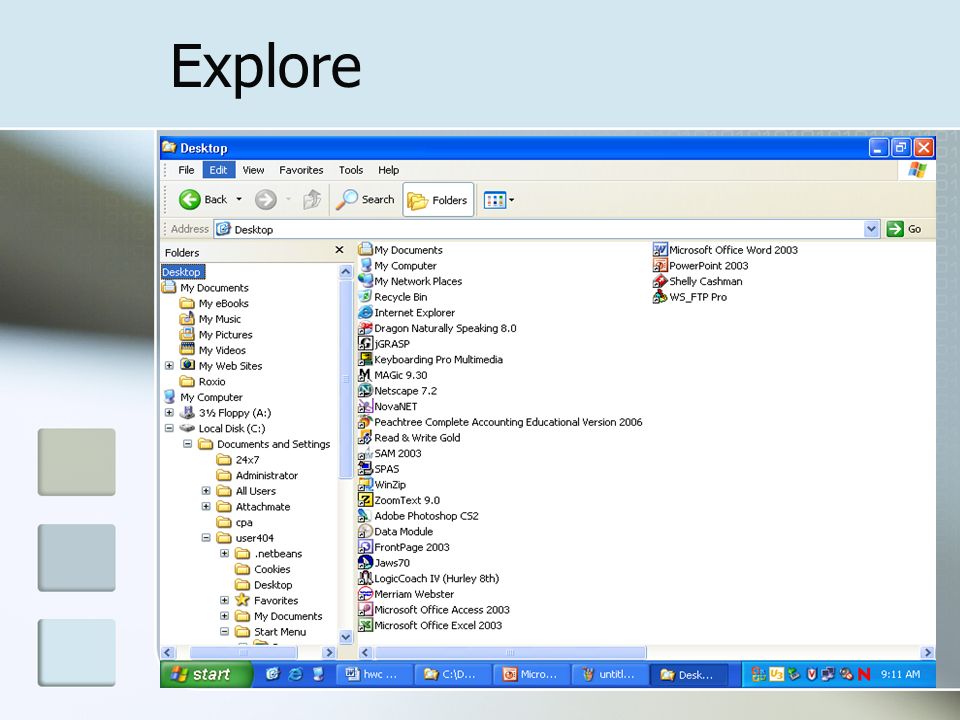960x720 pixels.
Task: Open the File menu
Action: click(x=186, y=170)
